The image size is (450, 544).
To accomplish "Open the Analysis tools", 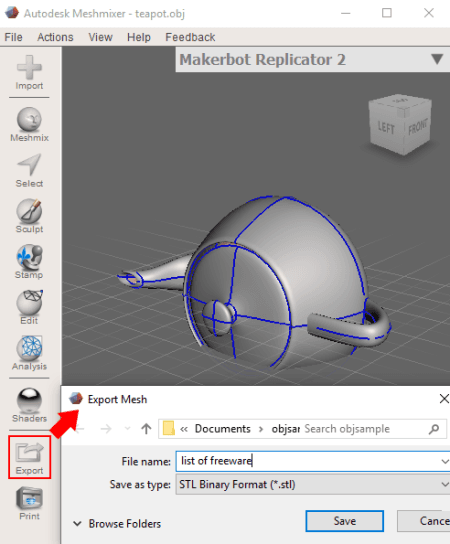I will click(29, 353).
